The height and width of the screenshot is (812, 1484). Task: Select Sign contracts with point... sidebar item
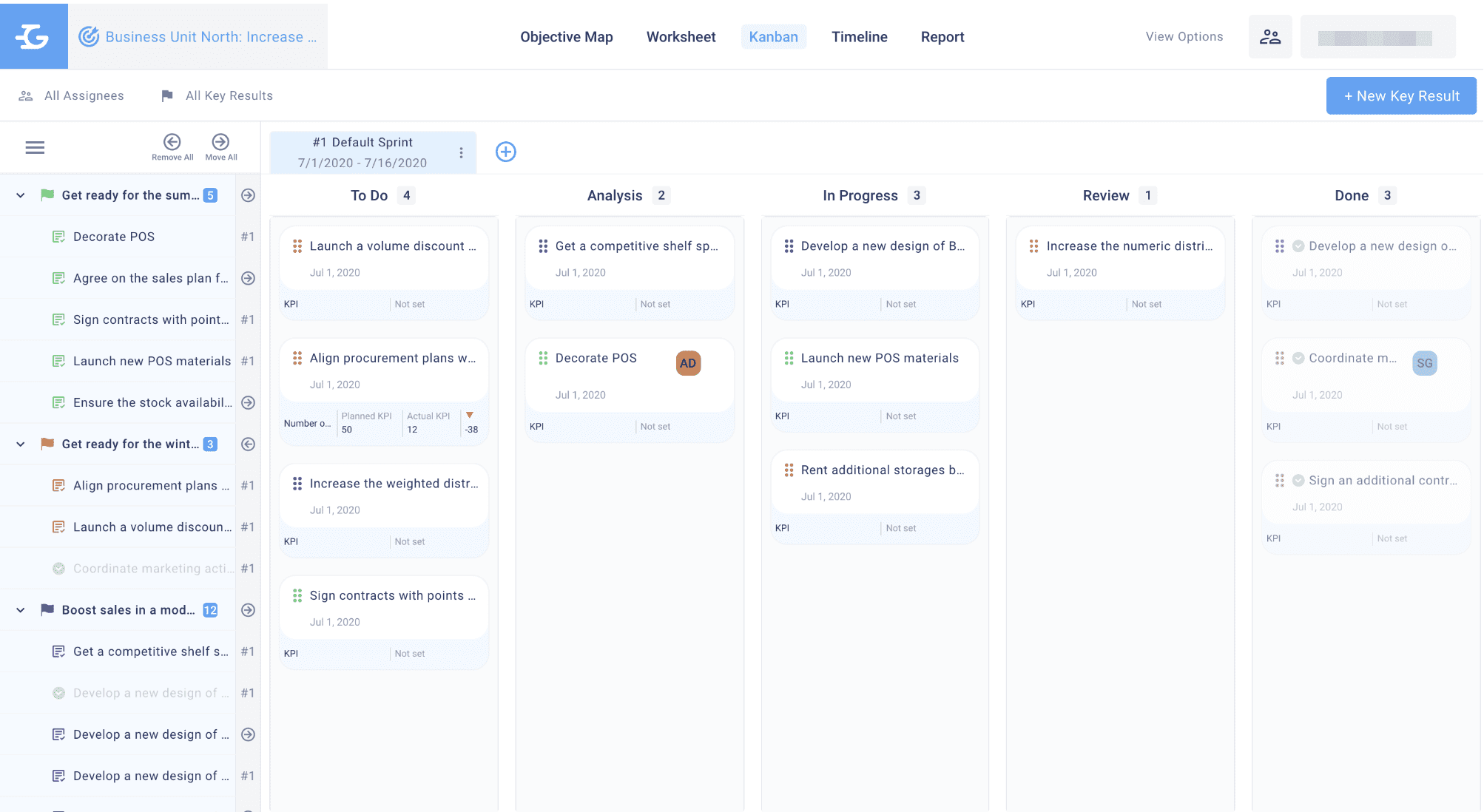(x=151, y=319)
